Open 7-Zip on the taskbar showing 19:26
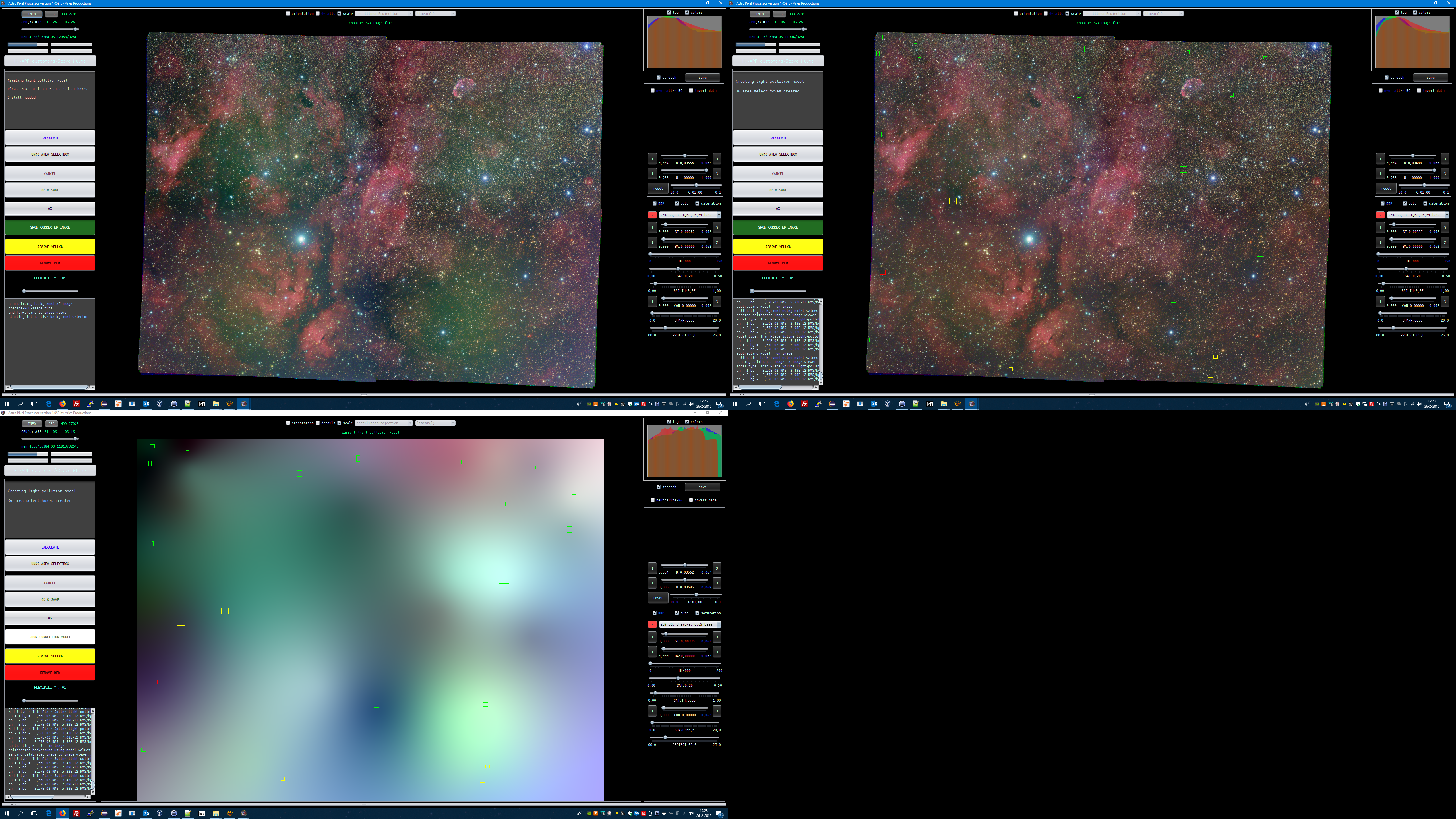 [x=201, y=404]
